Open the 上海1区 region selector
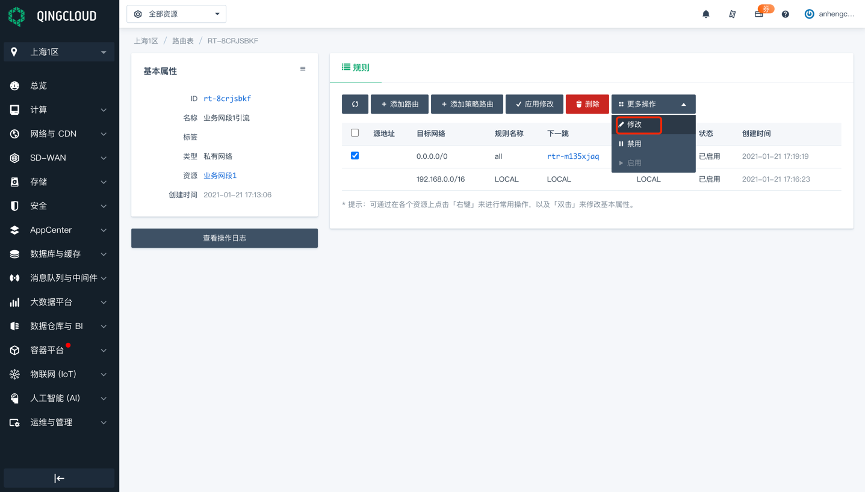 (x=59, y=52)
